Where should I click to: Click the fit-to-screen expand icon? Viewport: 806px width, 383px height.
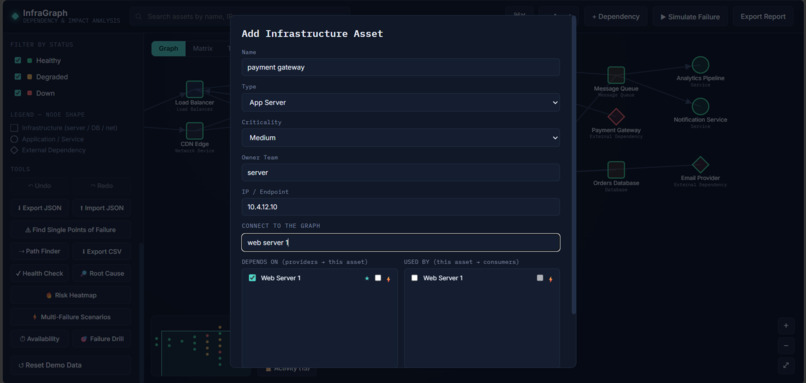point(785,365)
